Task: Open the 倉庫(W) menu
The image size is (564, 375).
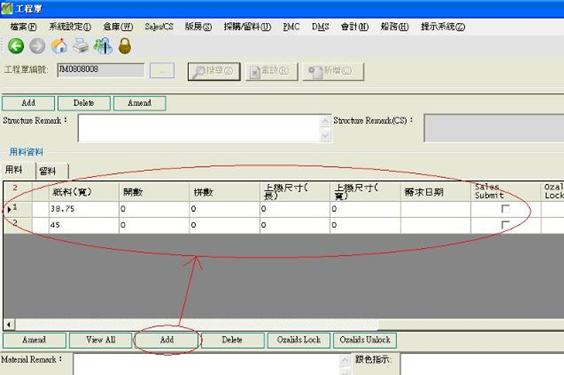Action: [118, 27]
